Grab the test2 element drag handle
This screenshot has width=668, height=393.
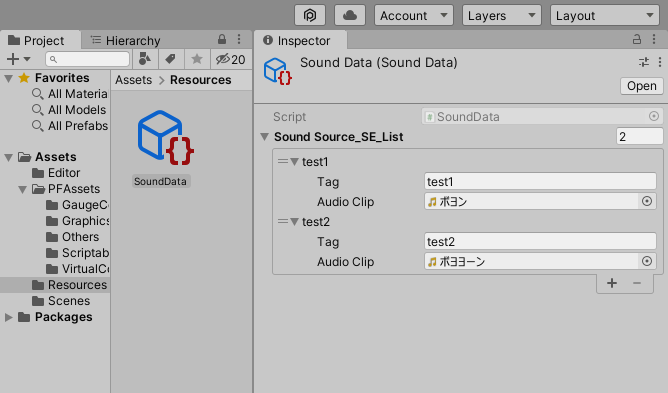pyautogui.click(x=282, y=221)
